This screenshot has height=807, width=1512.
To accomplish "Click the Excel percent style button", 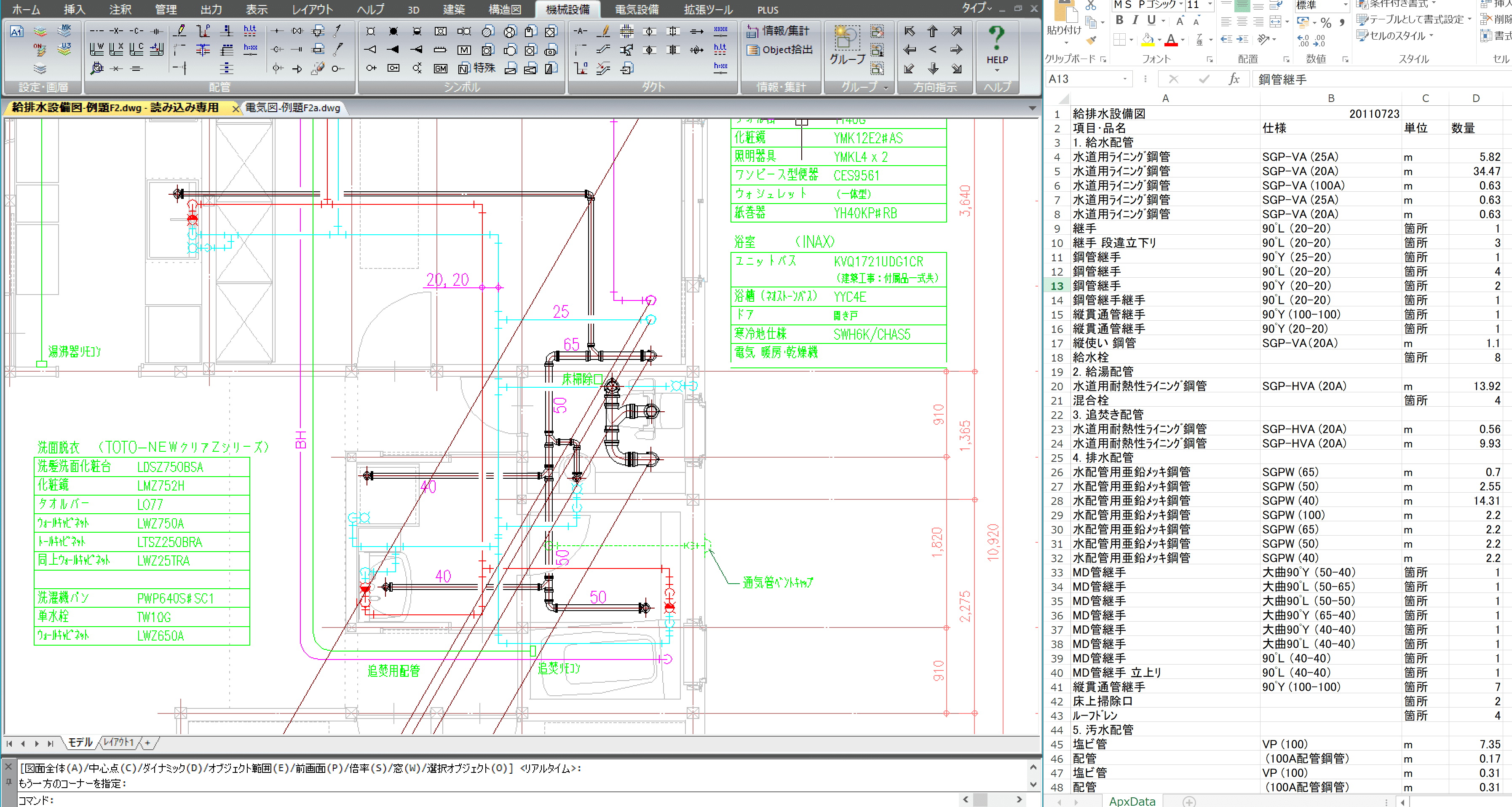I will click(1326, 22).
